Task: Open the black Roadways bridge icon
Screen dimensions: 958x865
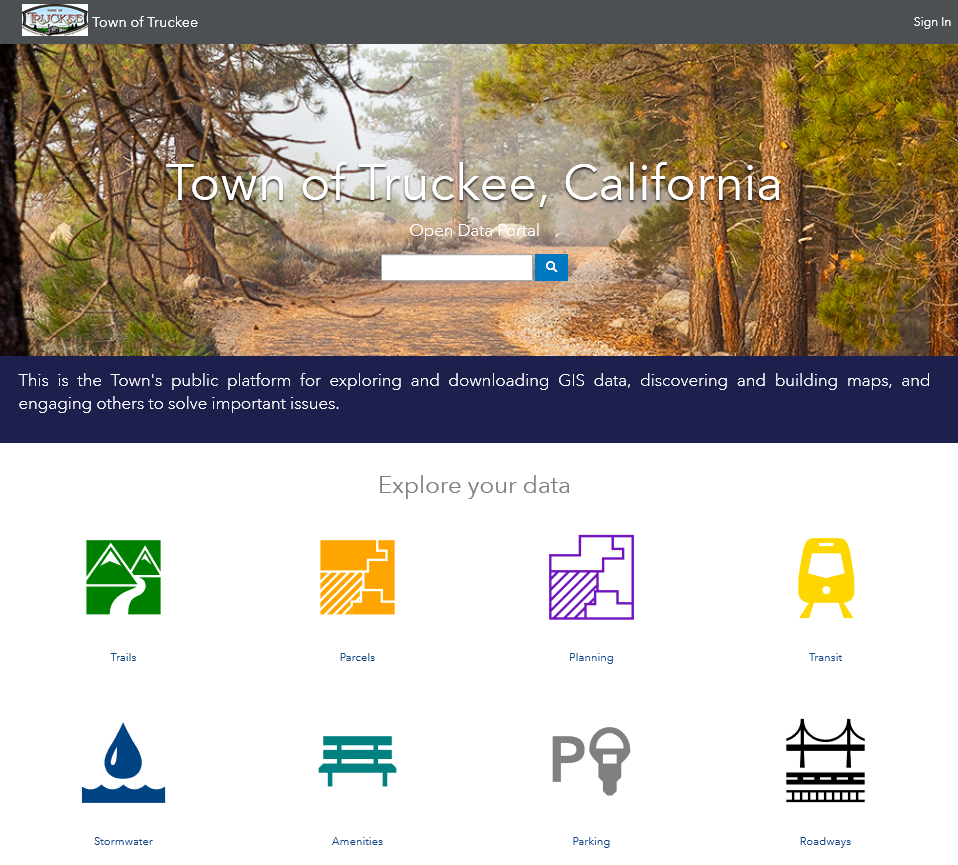Action: [825, 761]
